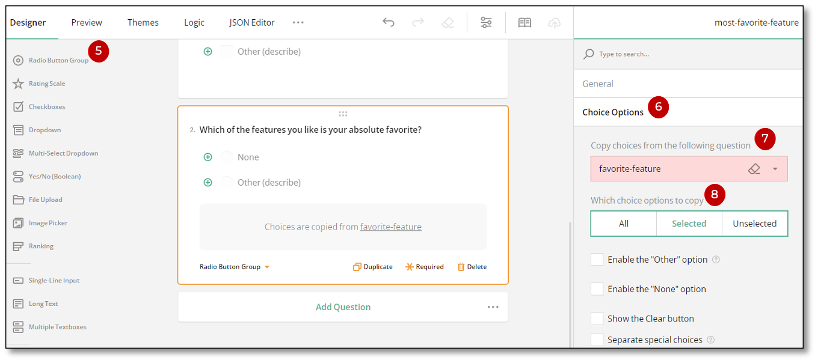Click the eraser Clear survey icon

click(x=448, y=22)
